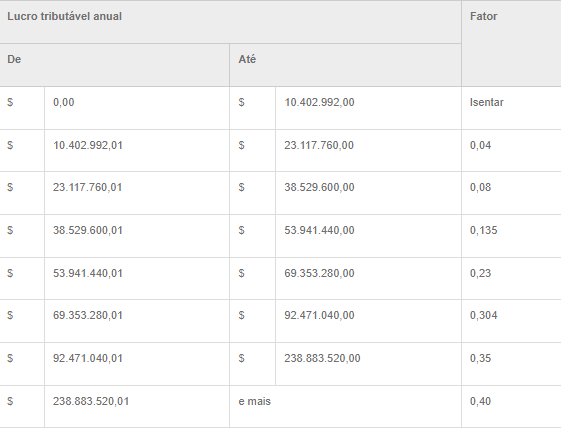
Task: Click the factor 0,35 cell
Action: tap(511, 364)
